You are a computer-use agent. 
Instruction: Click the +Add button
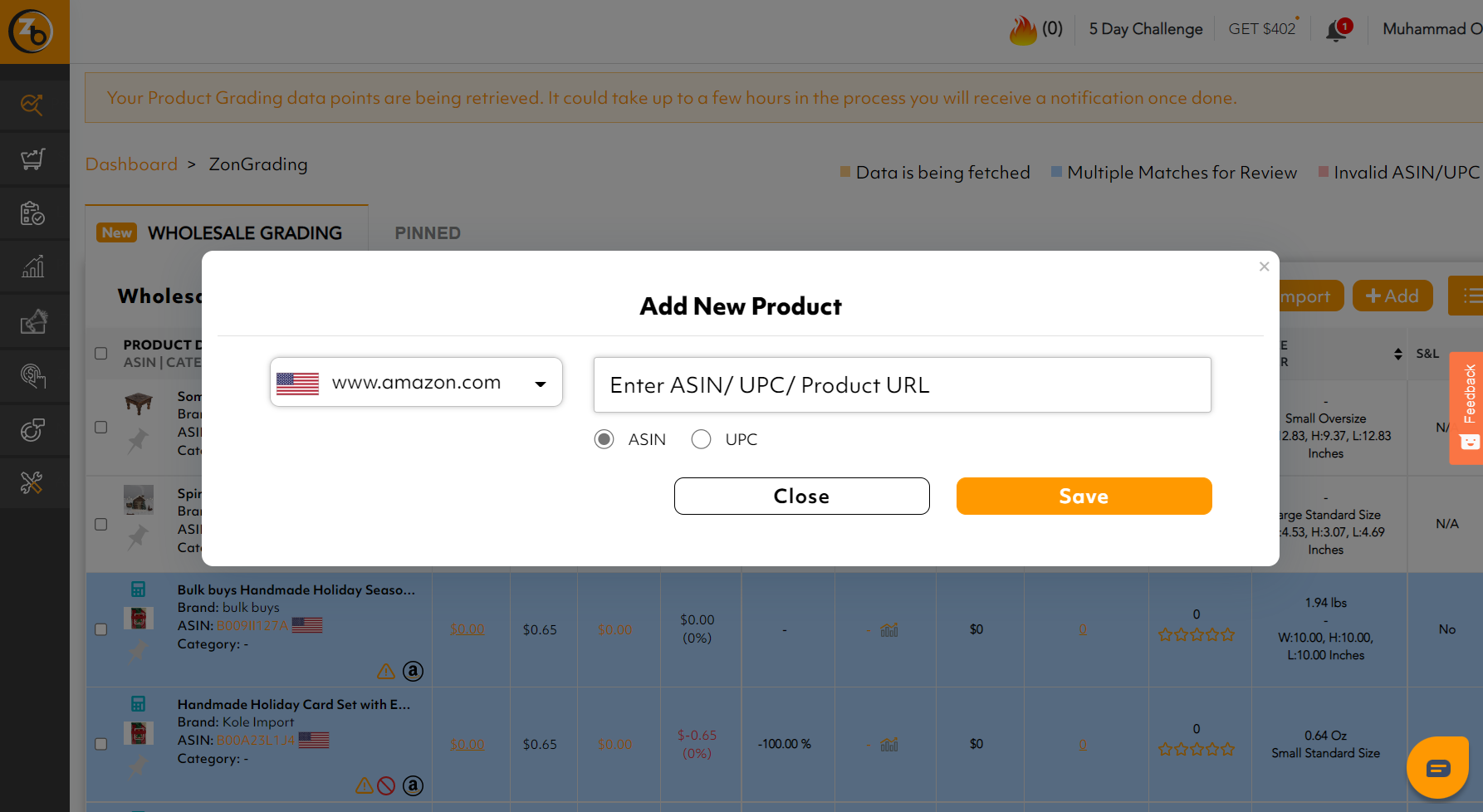(x=1392, y=296)
